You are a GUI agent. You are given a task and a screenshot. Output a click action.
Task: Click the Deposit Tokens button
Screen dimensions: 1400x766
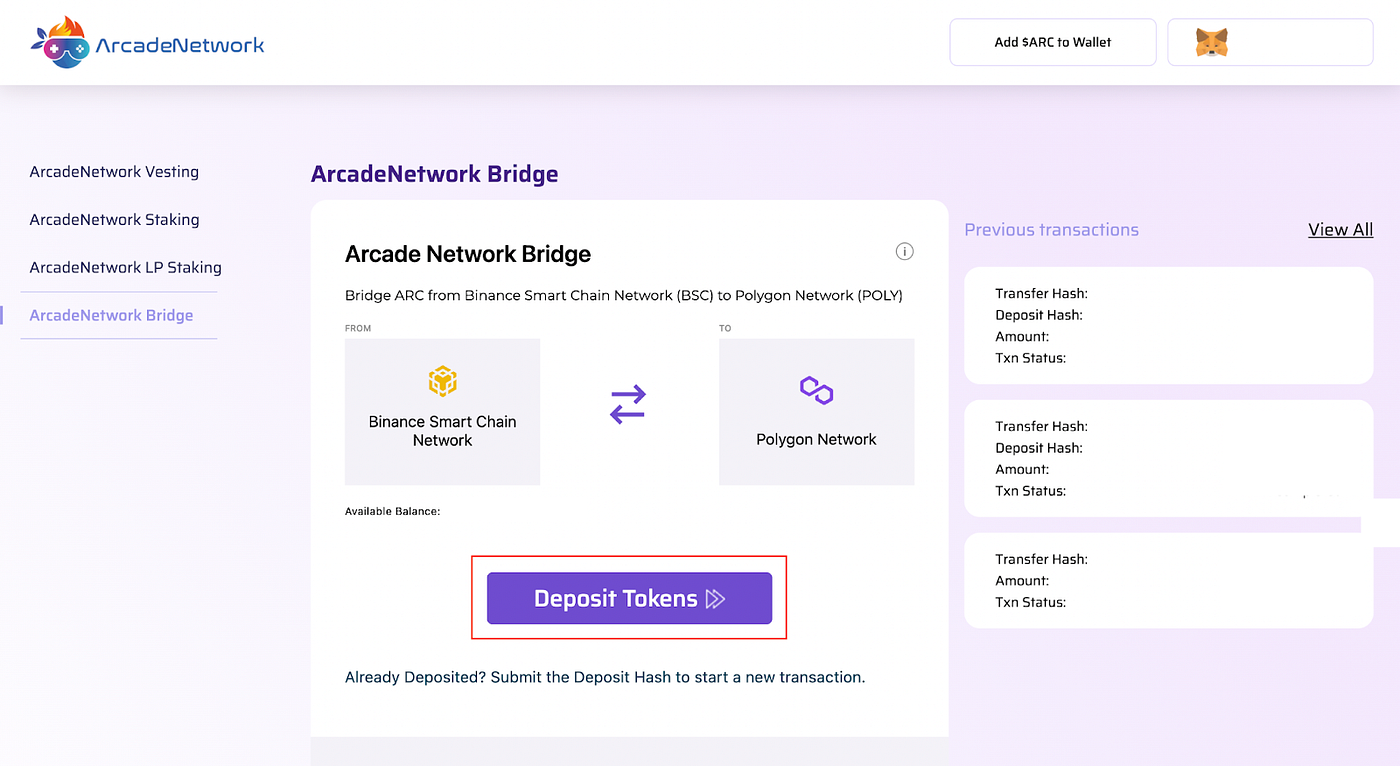[x=629, y=598]
